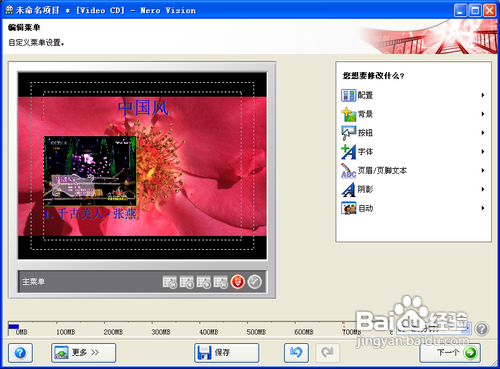Expand the 背景 submenu arrow

483,114
